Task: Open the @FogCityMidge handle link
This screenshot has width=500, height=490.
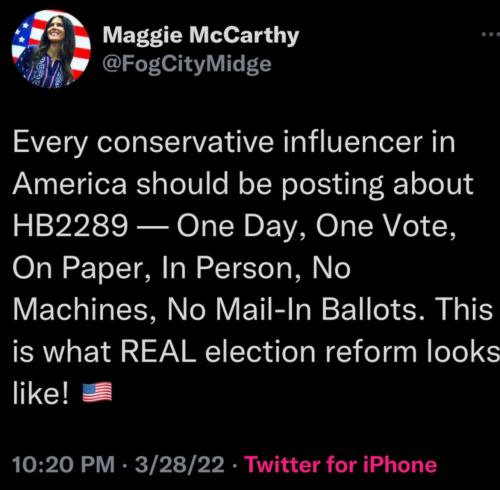Action: pos(187,64)
